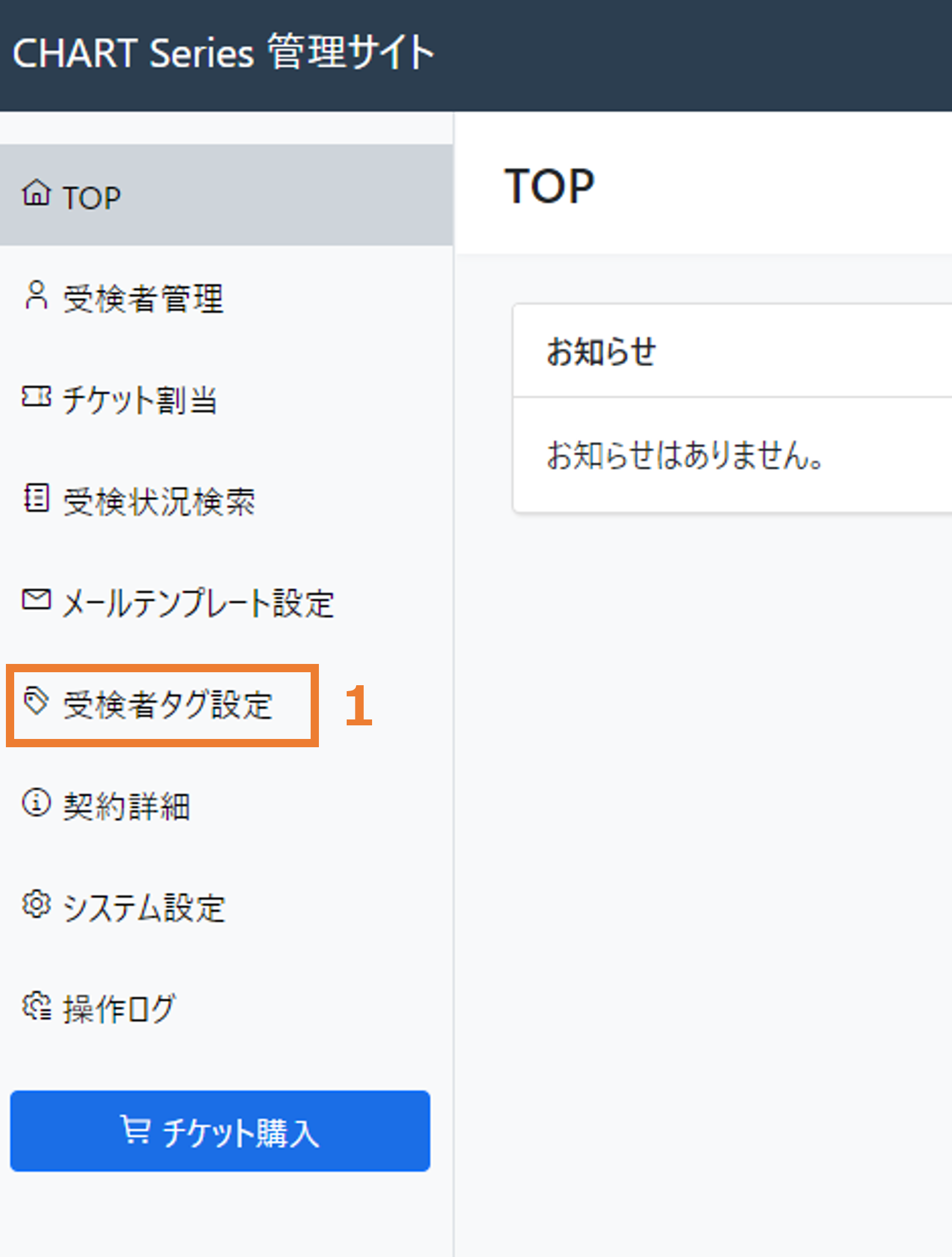Click the お知らせ panel header
Image resolution: width=952 pixels, height=1257 pixels.
click(732, 351)
